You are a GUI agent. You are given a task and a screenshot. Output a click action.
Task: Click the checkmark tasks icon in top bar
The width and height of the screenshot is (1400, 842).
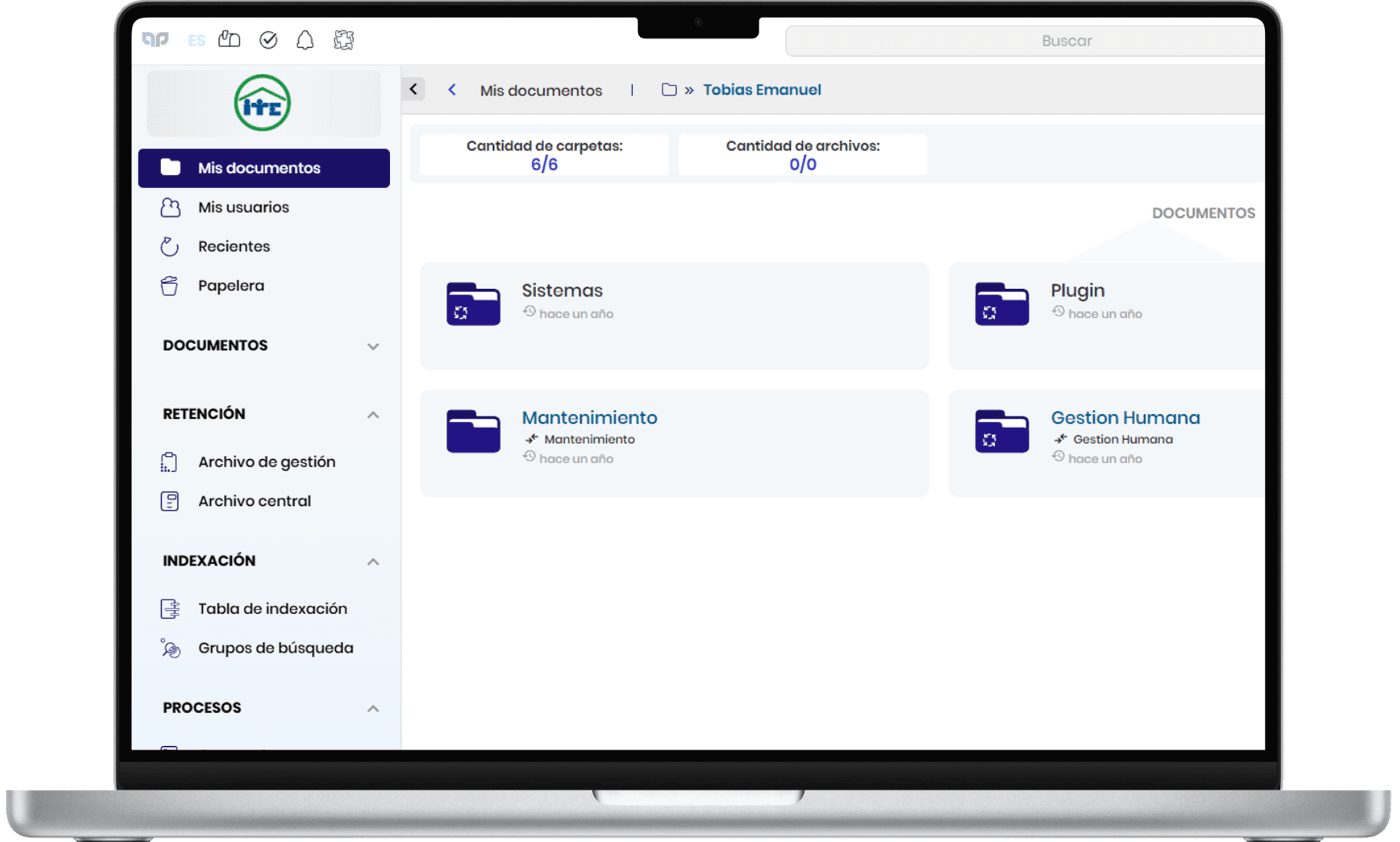(x=268, y=40)
